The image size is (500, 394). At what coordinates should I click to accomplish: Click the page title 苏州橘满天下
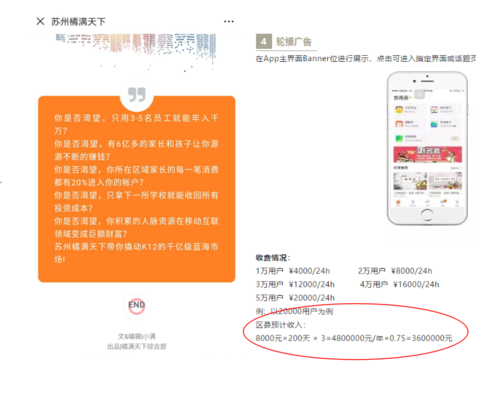click(x=78, y=22)
